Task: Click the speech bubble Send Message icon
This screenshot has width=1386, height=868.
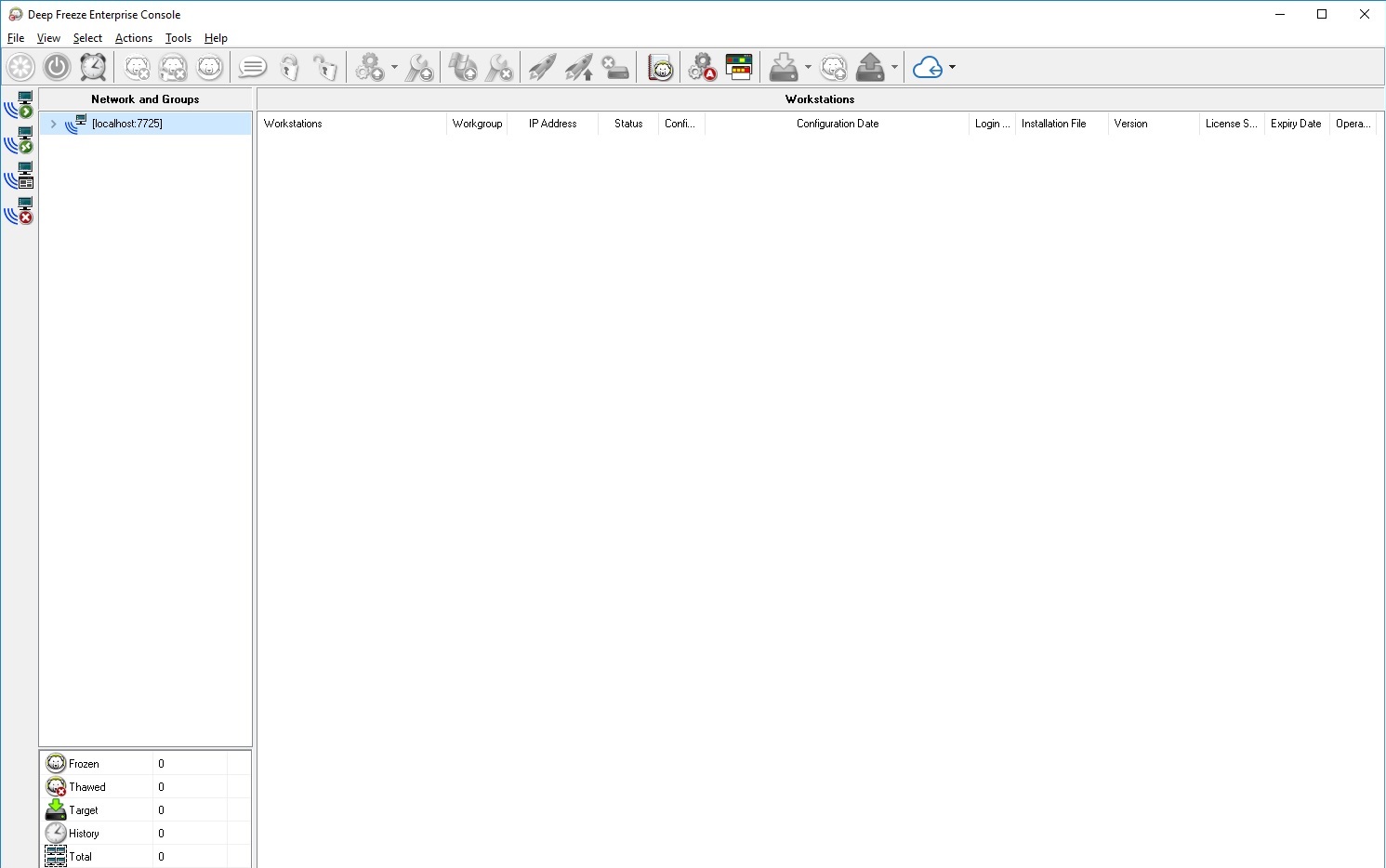Action: [252, 67]
